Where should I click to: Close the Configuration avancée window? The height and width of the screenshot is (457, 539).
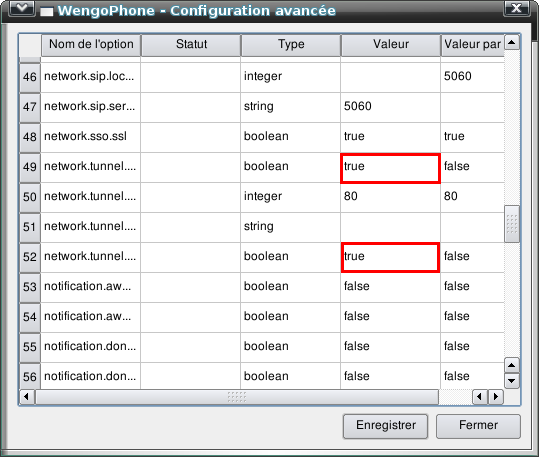click(x=517, y=8)
